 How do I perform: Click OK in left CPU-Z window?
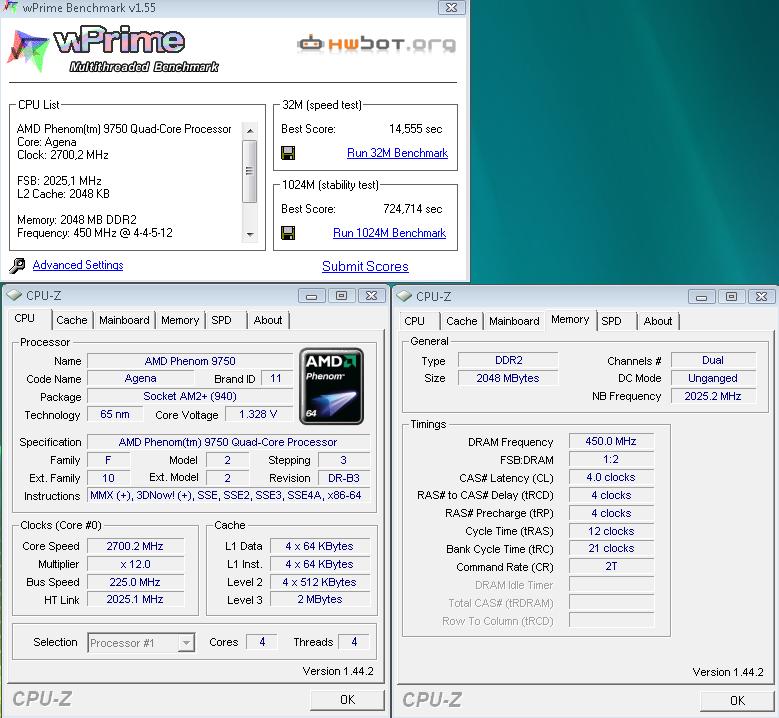347,700
